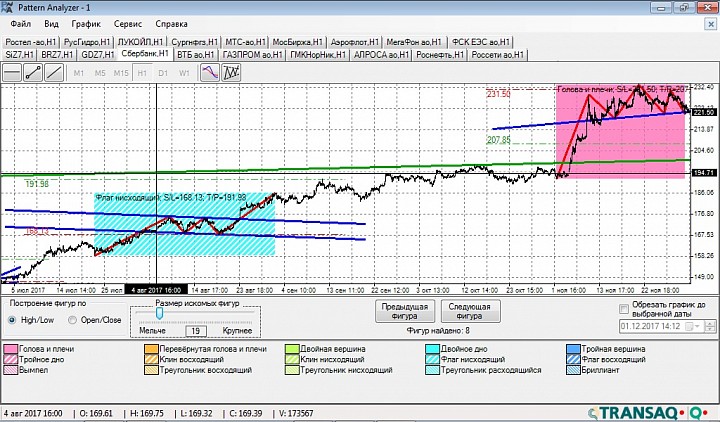Switch to the ВТБ ао,H1 tab

tap(196, 55)
